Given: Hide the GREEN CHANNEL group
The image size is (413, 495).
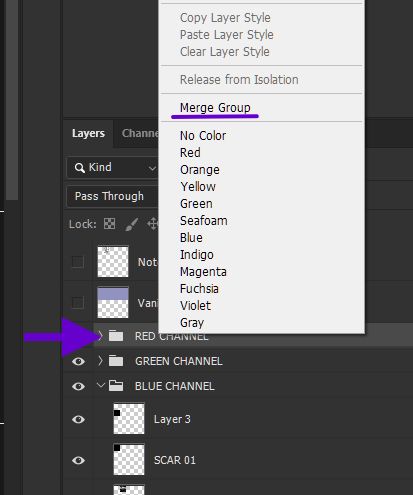Looking at the screenshot, I should point(78,361).
